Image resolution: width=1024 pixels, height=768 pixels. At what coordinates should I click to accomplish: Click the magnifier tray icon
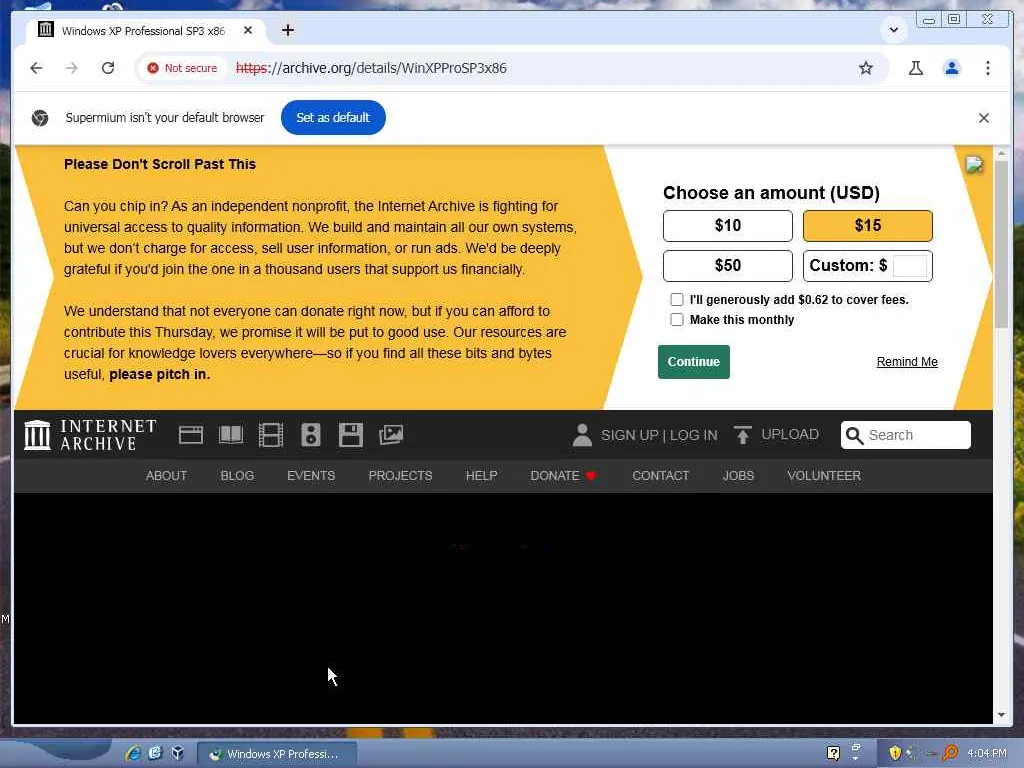[951, 753]
